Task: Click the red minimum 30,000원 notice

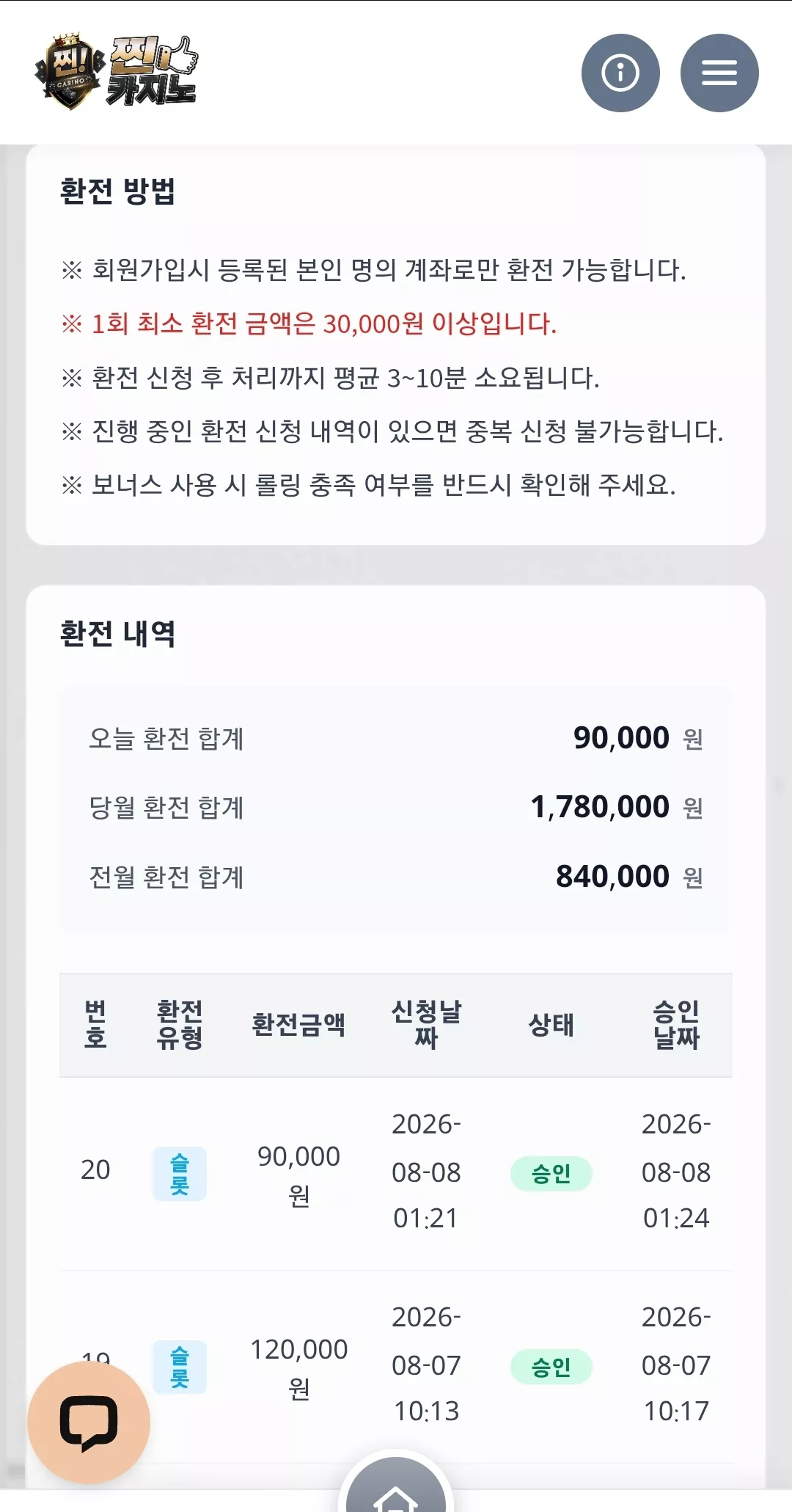Action: pyautogui.click(x=309, y=324)
